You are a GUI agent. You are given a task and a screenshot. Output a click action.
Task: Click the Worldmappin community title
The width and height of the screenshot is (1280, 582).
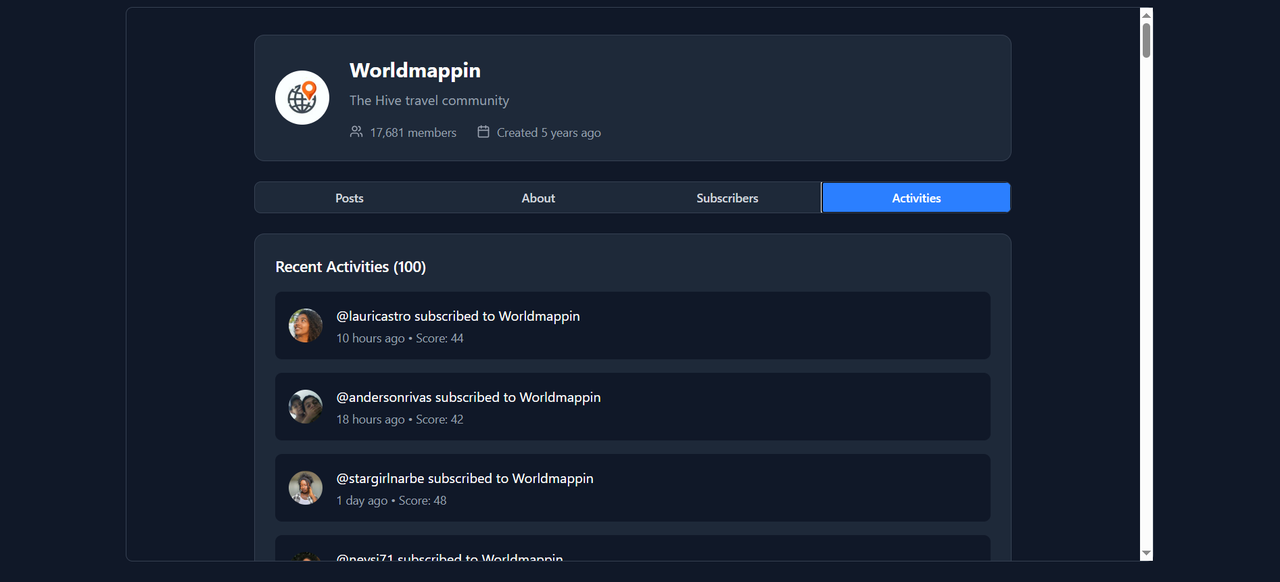point(415,71)
